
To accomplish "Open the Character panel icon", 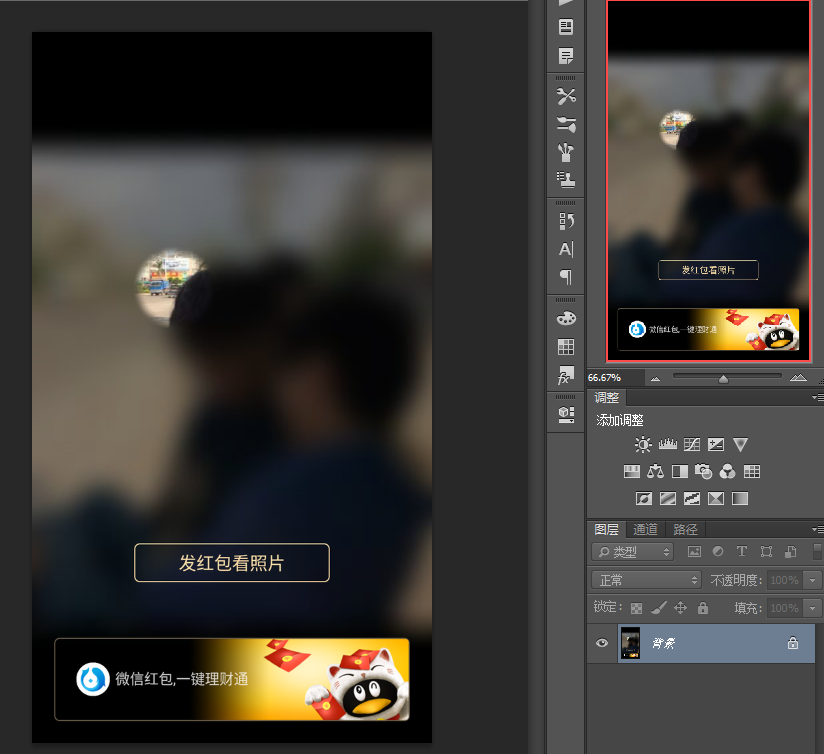I will (566, 249).
